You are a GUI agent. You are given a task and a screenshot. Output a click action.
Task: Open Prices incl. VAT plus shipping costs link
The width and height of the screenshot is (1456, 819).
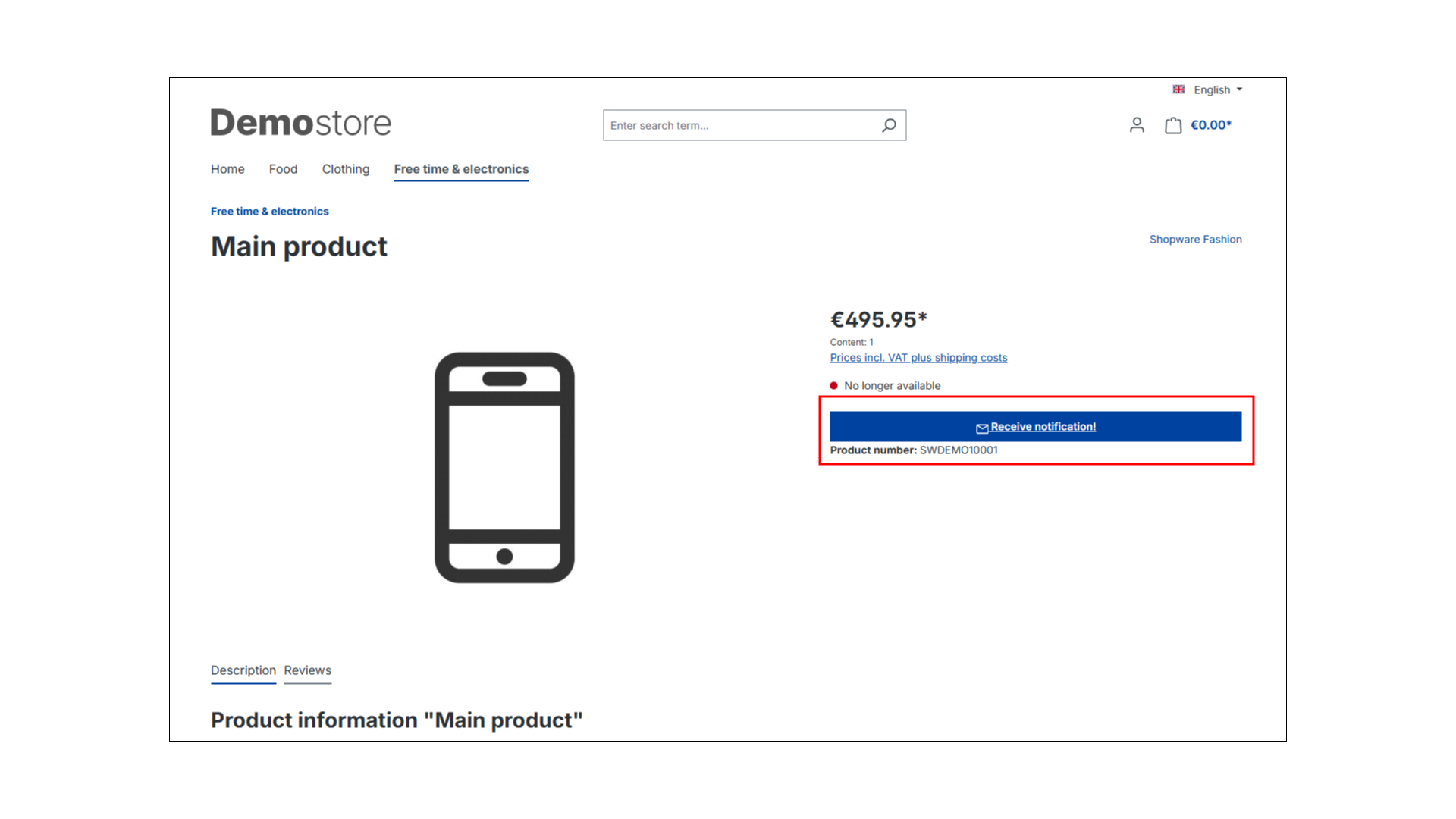(918, 357)
